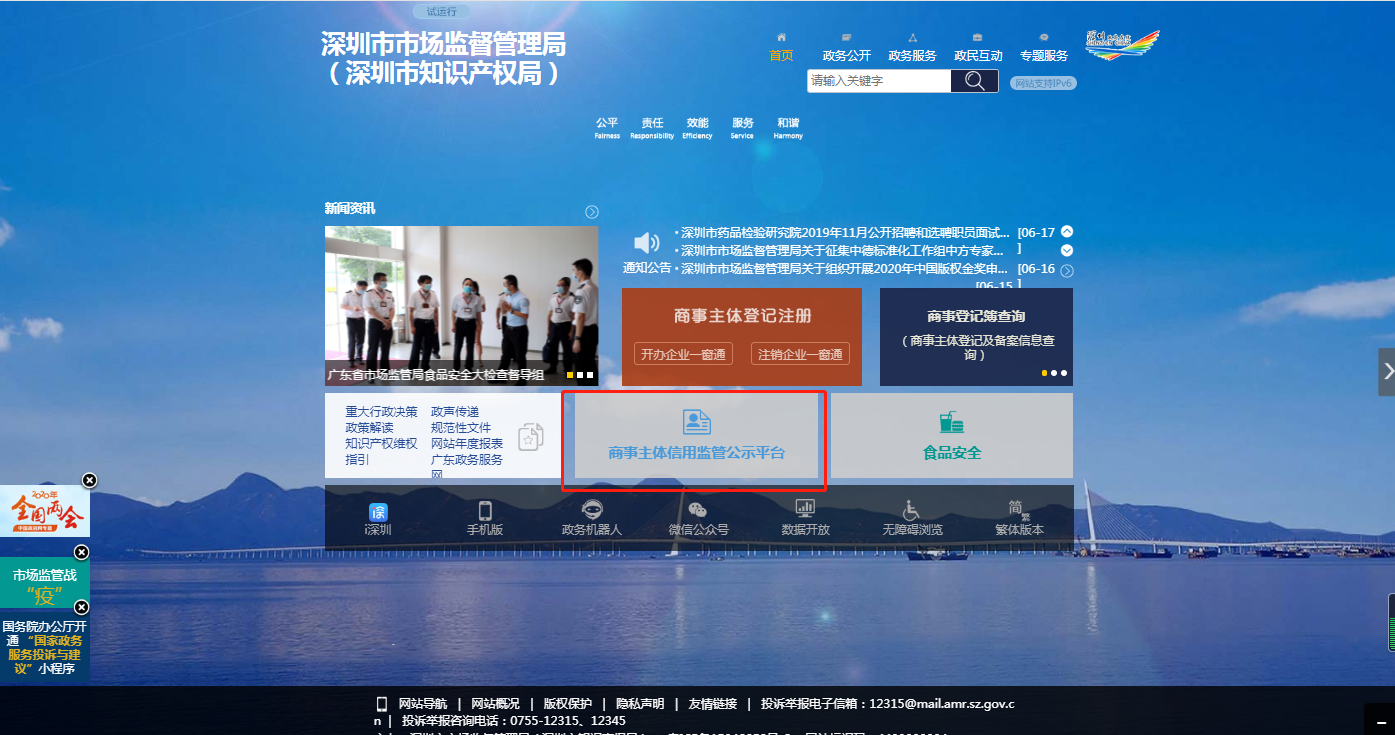
Task: Select first yellow dot on 商事登记簿查询 card
Action: 1045,373
